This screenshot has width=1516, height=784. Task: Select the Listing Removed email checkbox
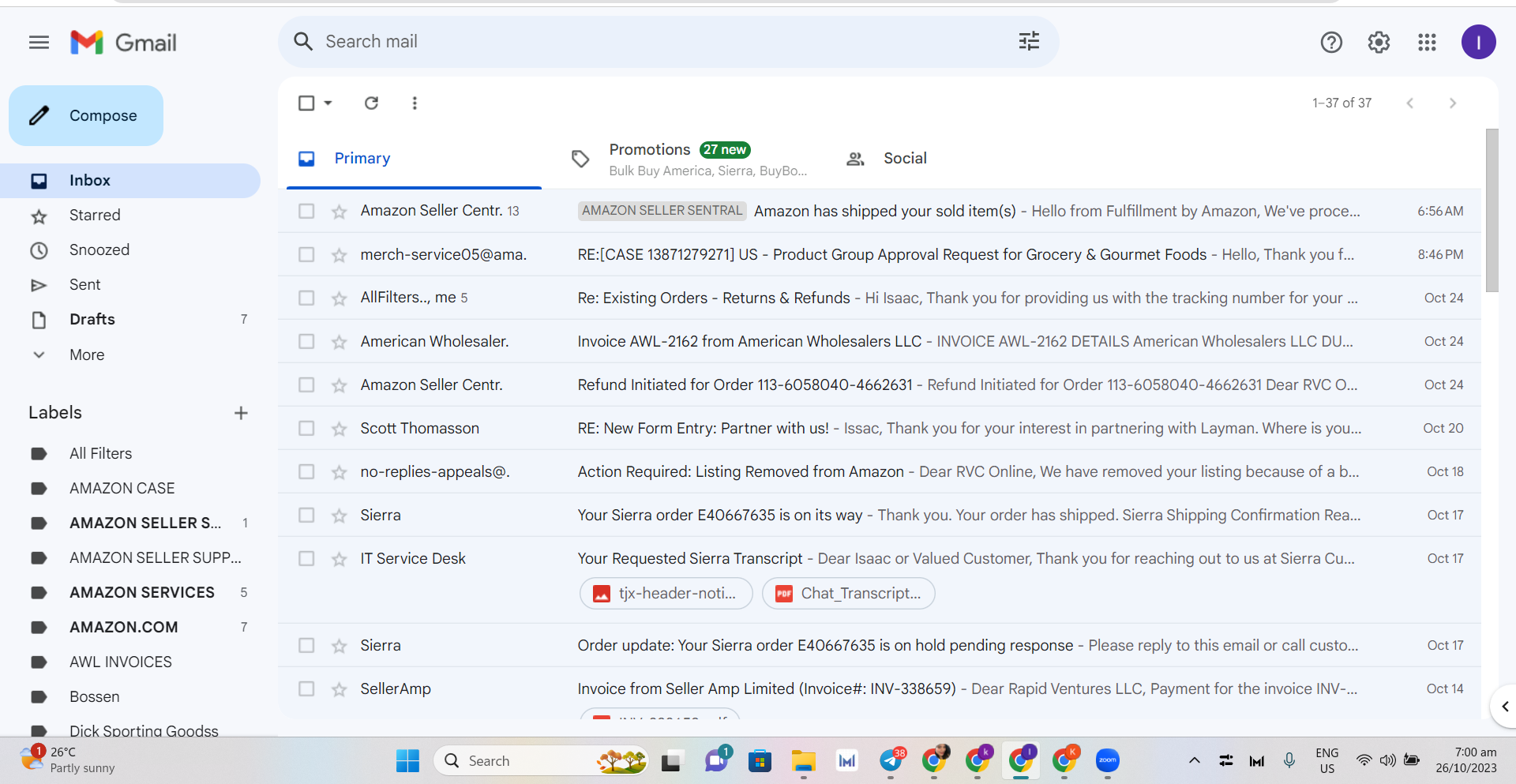[306, 471]
